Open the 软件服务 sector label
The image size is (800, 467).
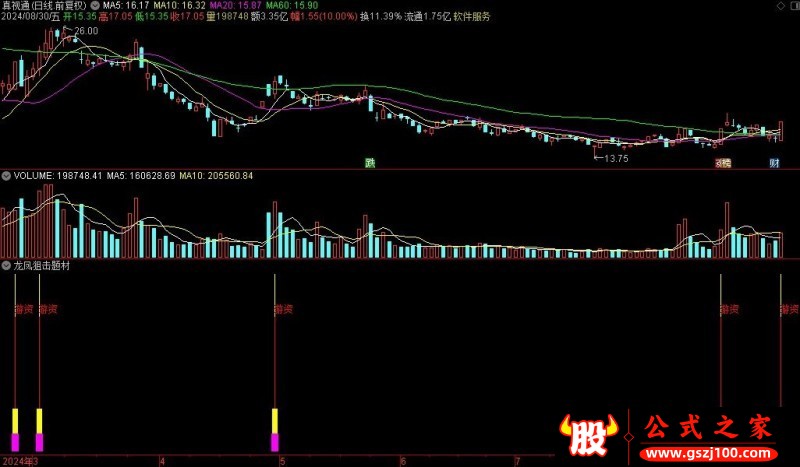click(471, 16)
